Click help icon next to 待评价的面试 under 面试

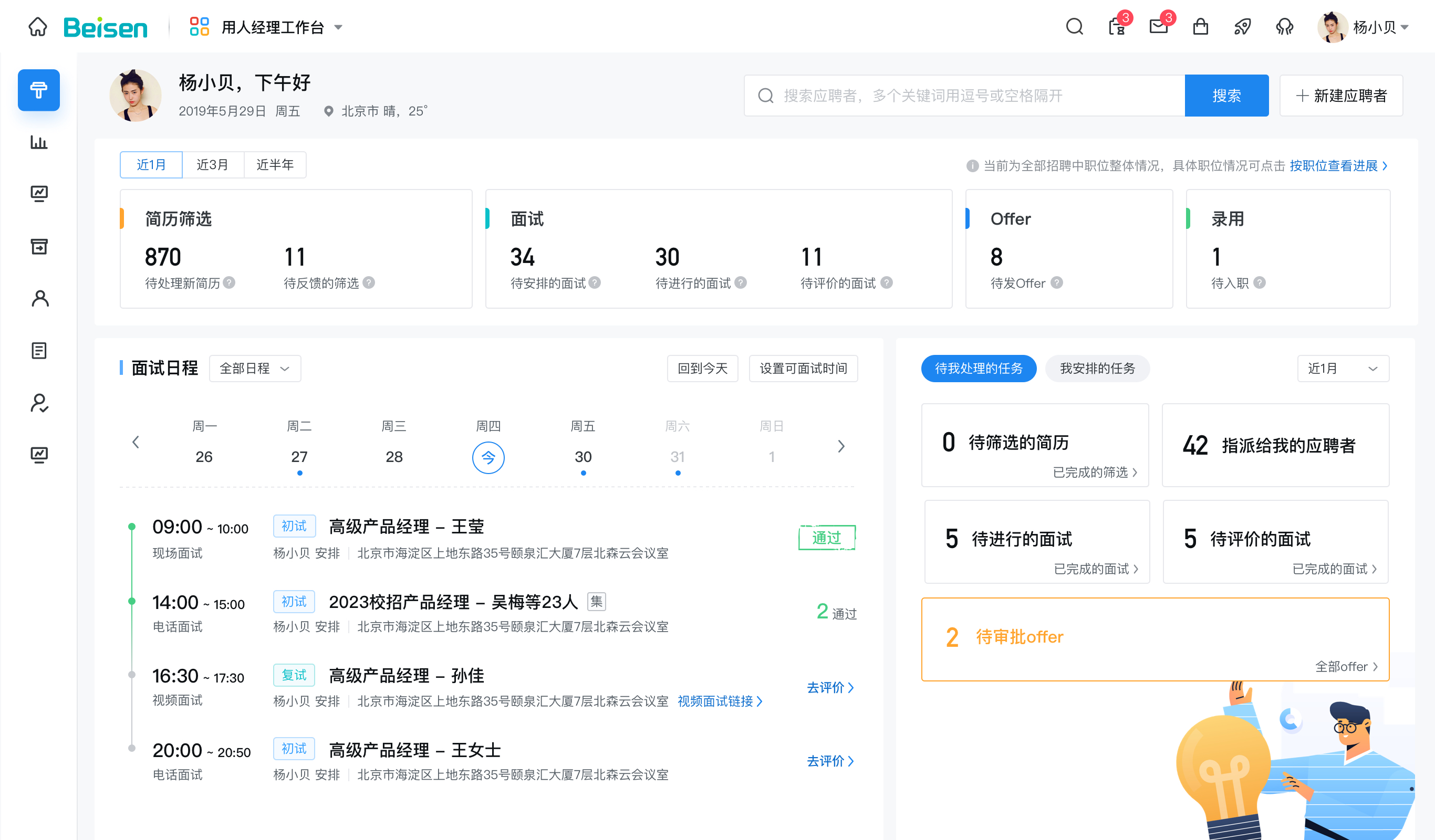coord(887,283)
